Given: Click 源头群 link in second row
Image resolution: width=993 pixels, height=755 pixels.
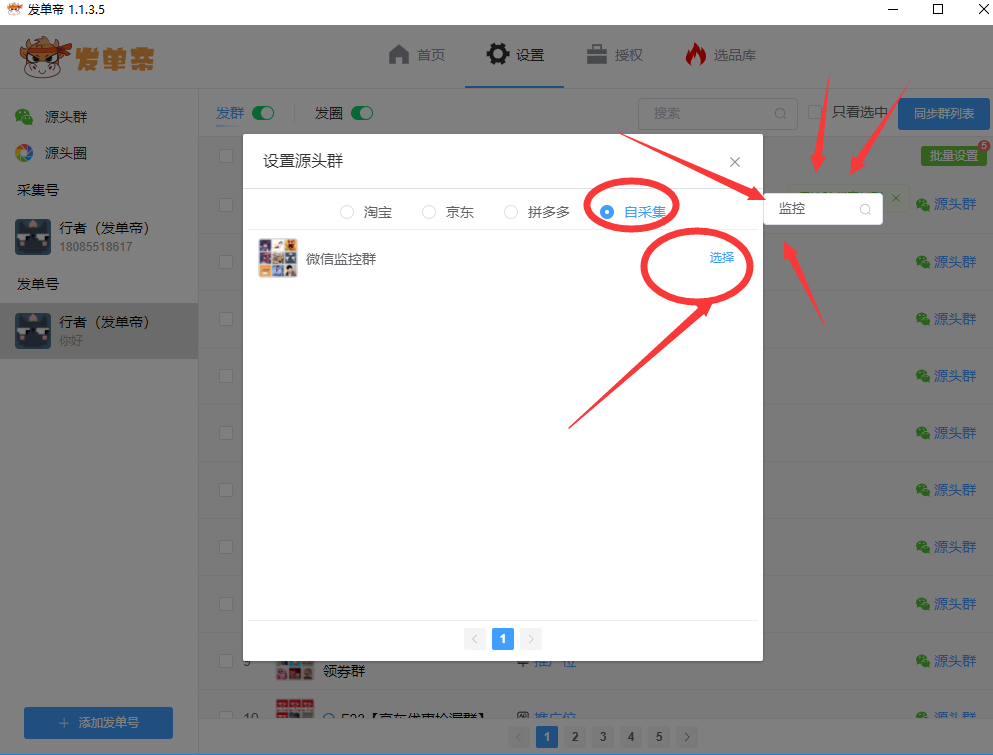Looking at the screenshot, I should click(955, 262).
